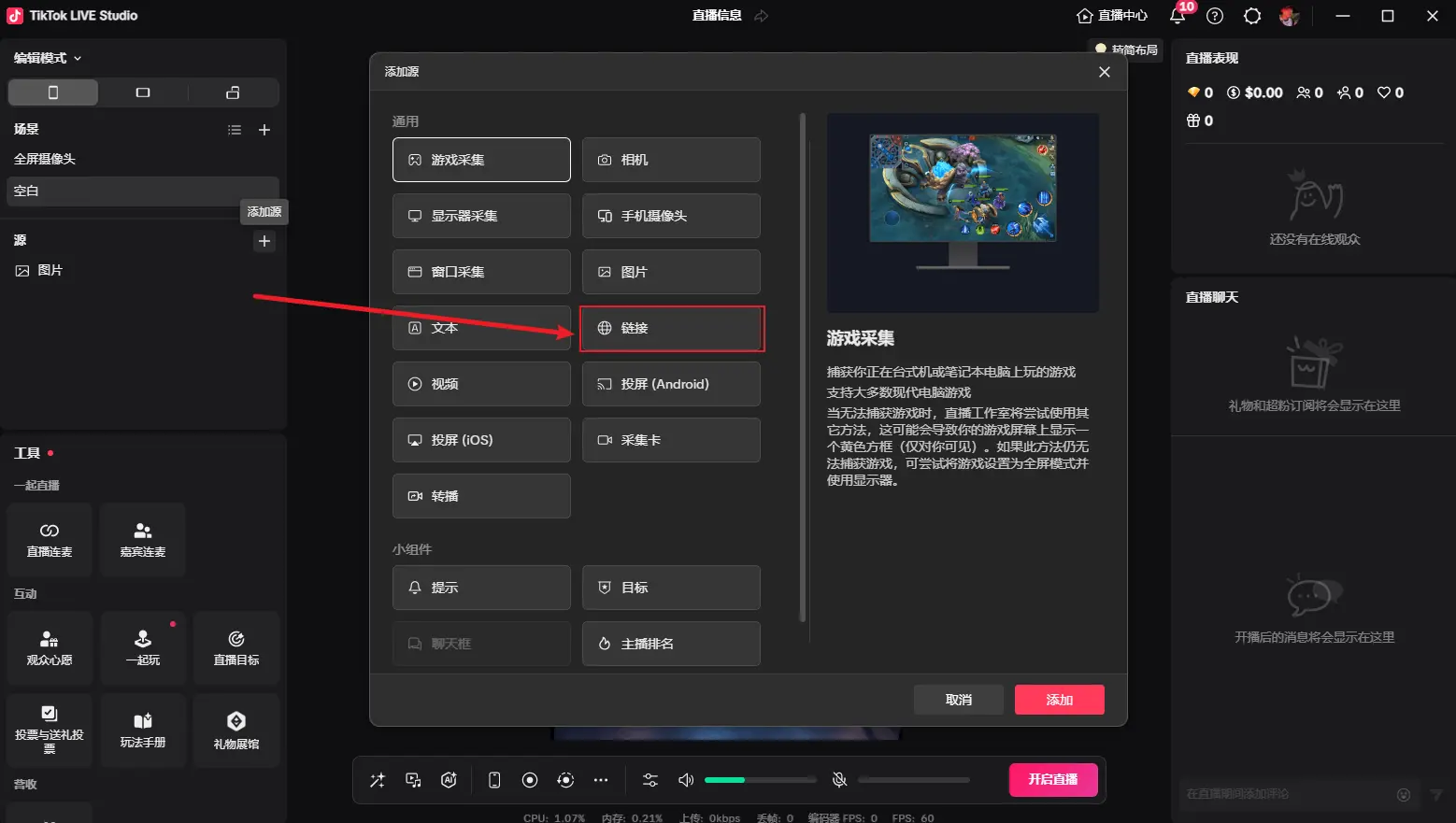
Task: Add a new scene with plus icon
Action: point(264,130)
